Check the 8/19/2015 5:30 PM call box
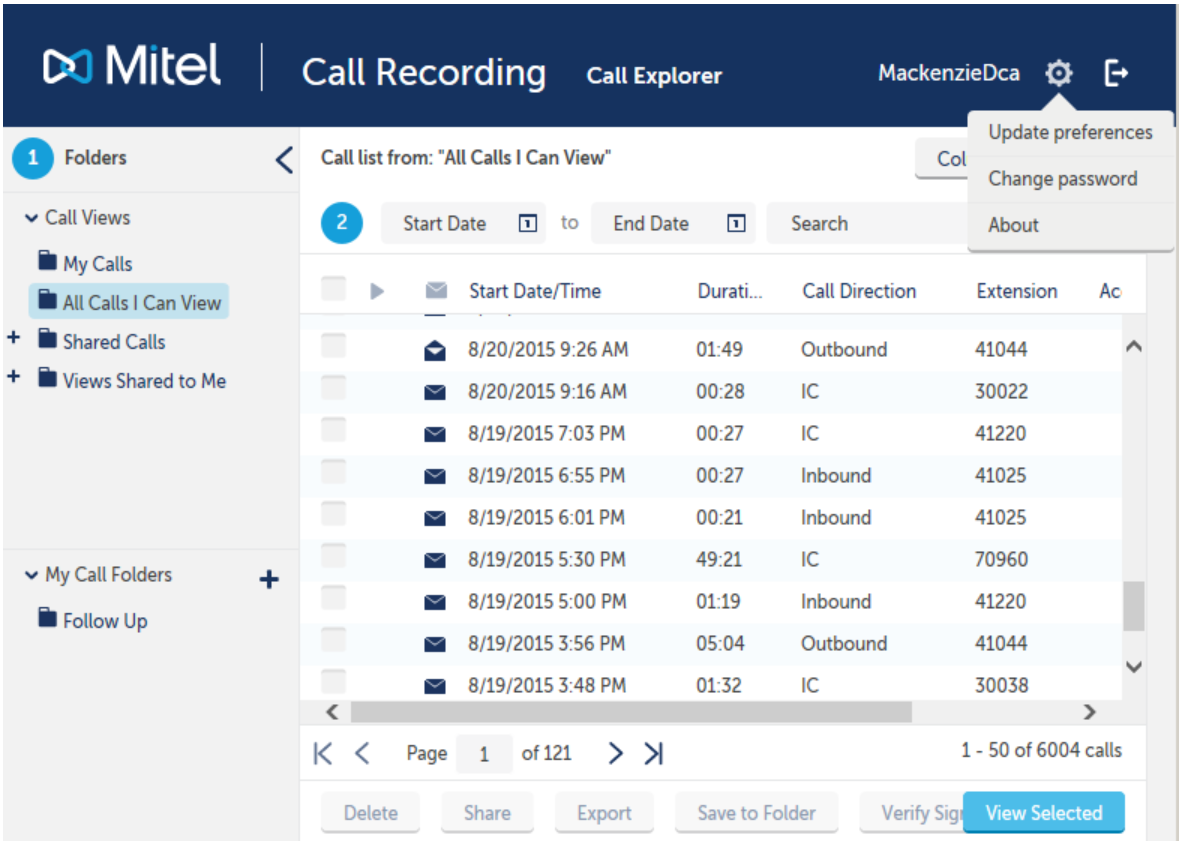1183x848 pixels. click(333, 556)
